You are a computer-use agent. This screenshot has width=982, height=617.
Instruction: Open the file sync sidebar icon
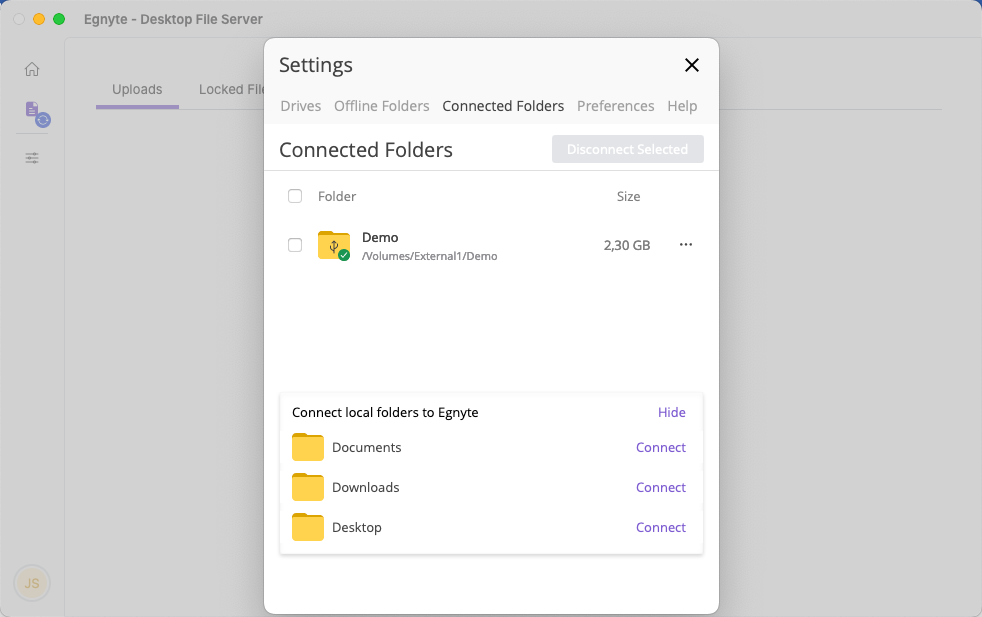[x=38, y=114]
